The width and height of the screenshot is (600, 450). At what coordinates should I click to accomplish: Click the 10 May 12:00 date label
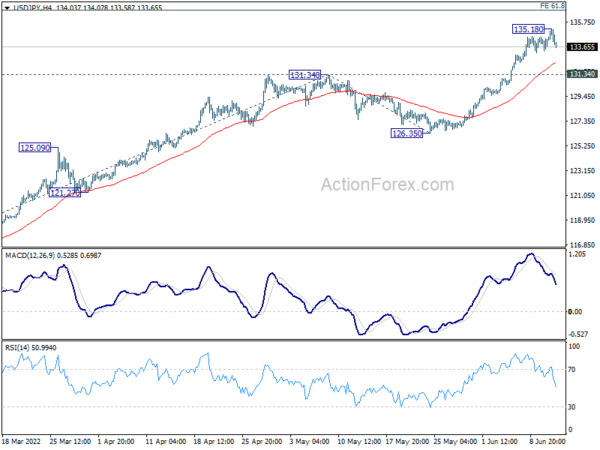(360, 441)
